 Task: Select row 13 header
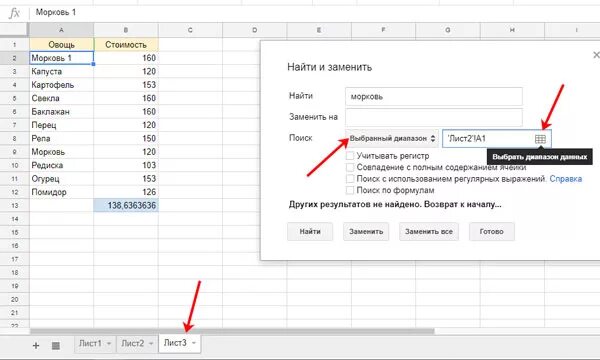(15, 205)
